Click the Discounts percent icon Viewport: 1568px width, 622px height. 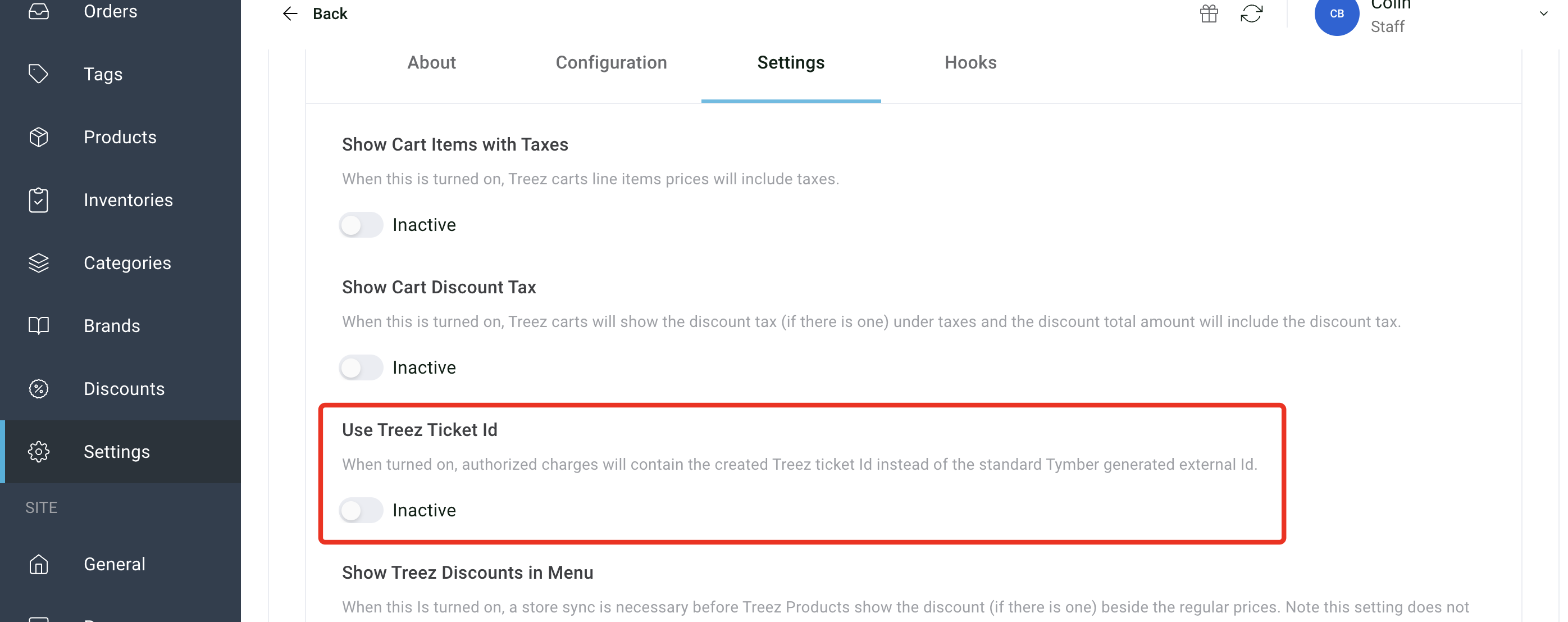click(38, 389)
